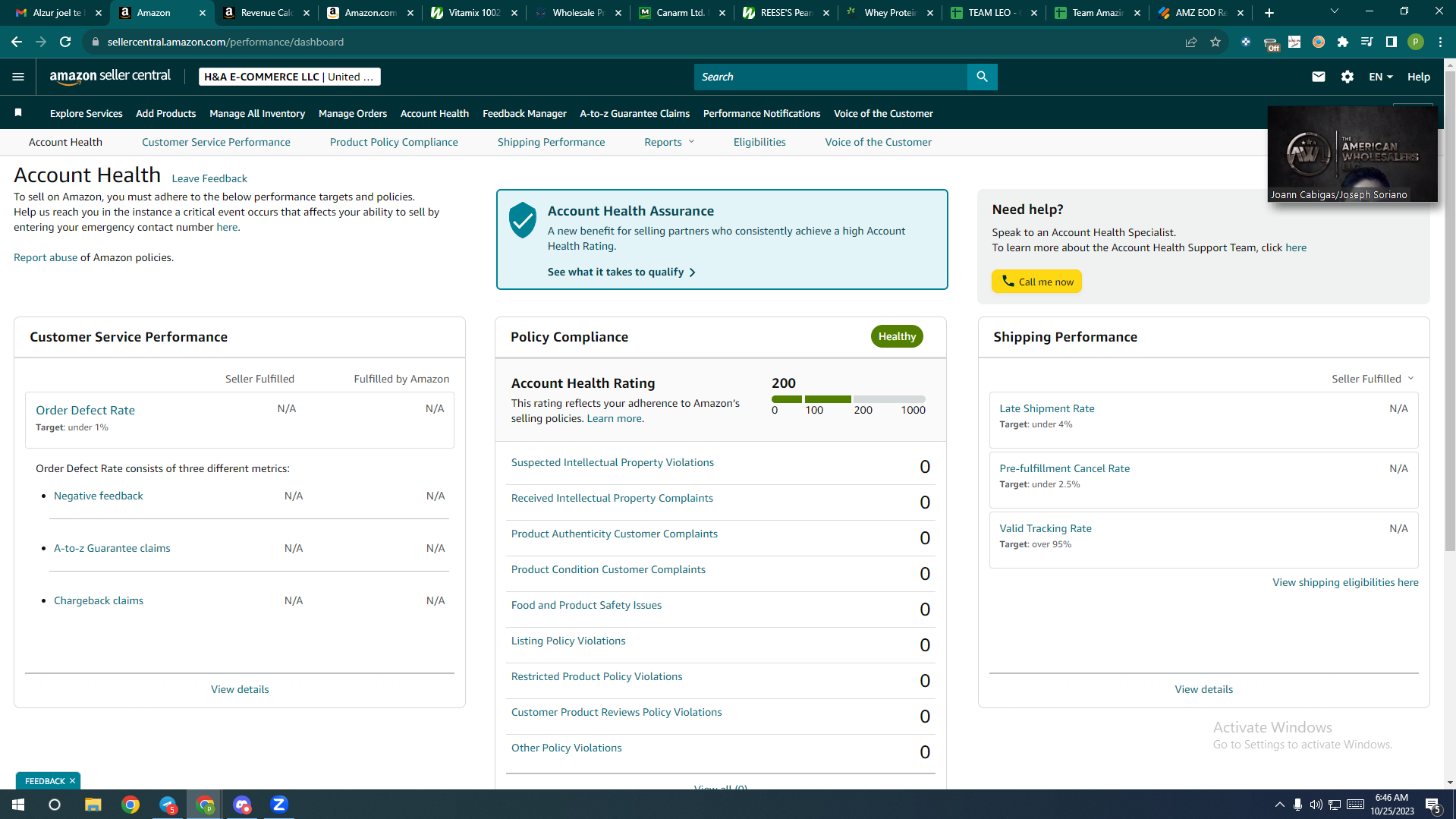Switch to the Customer Service Performance tab
Viewport: 1456px width, 819px height.
coord(215,142)
